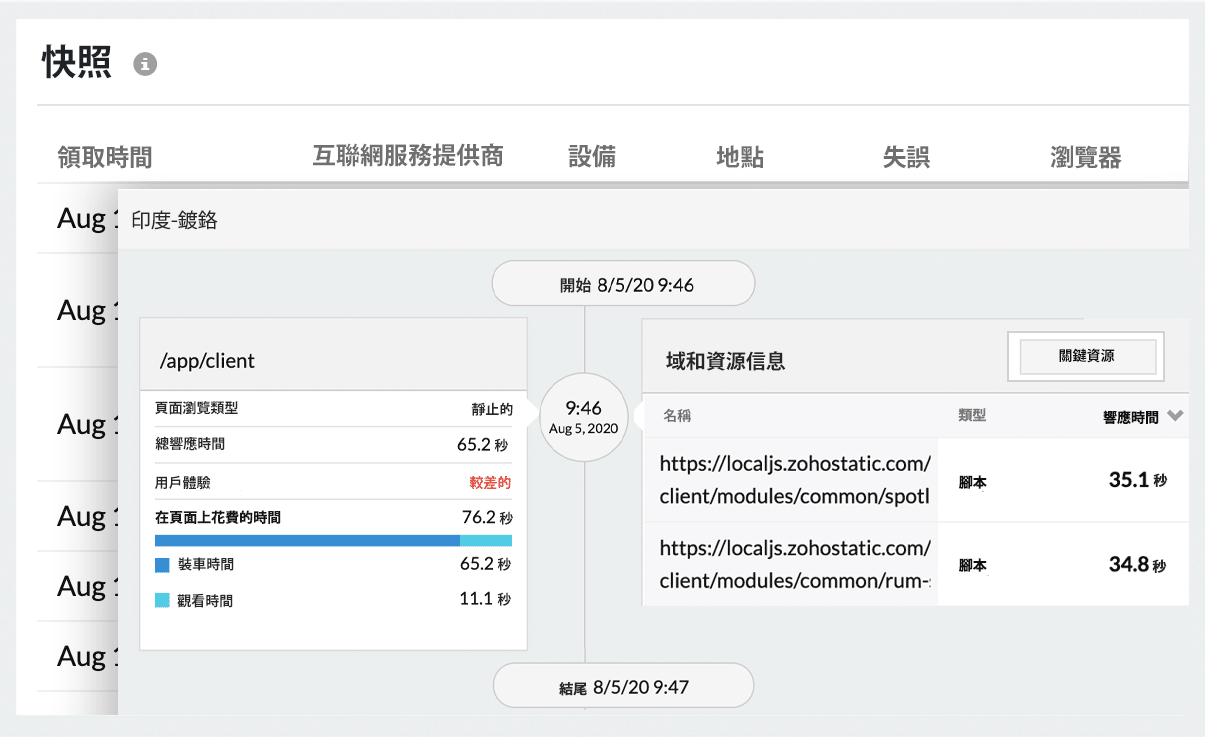
Task: Open the 響應時間 sort dropdown arrow
Action: 1176,415
